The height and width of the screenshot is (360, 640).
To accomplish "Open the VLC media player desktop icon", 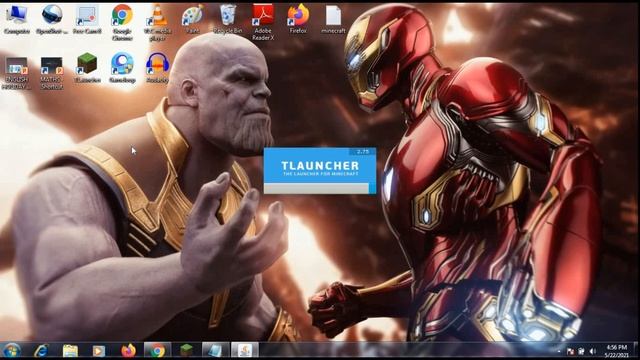I will click(157, 22).
